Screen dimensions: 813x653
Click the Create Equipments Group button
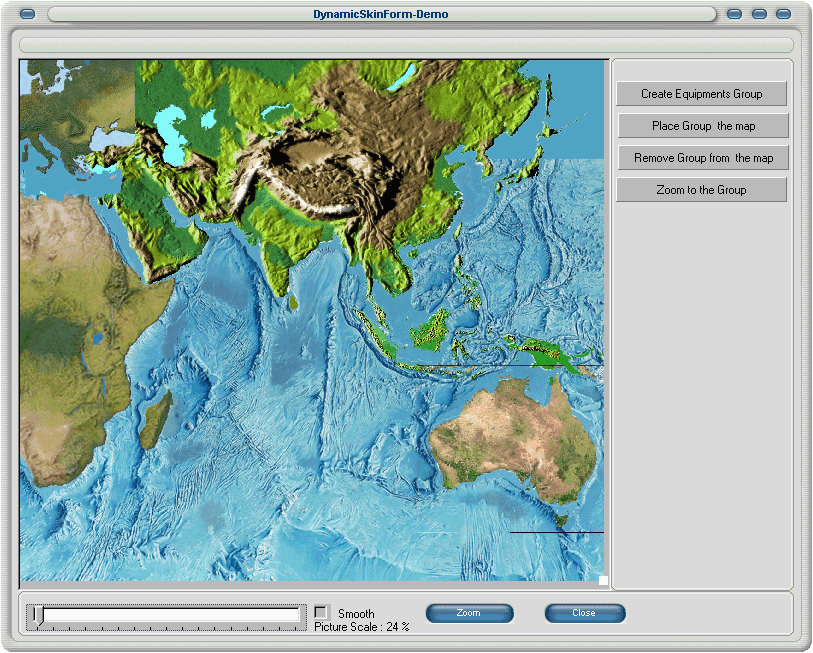tap(701, 94)
